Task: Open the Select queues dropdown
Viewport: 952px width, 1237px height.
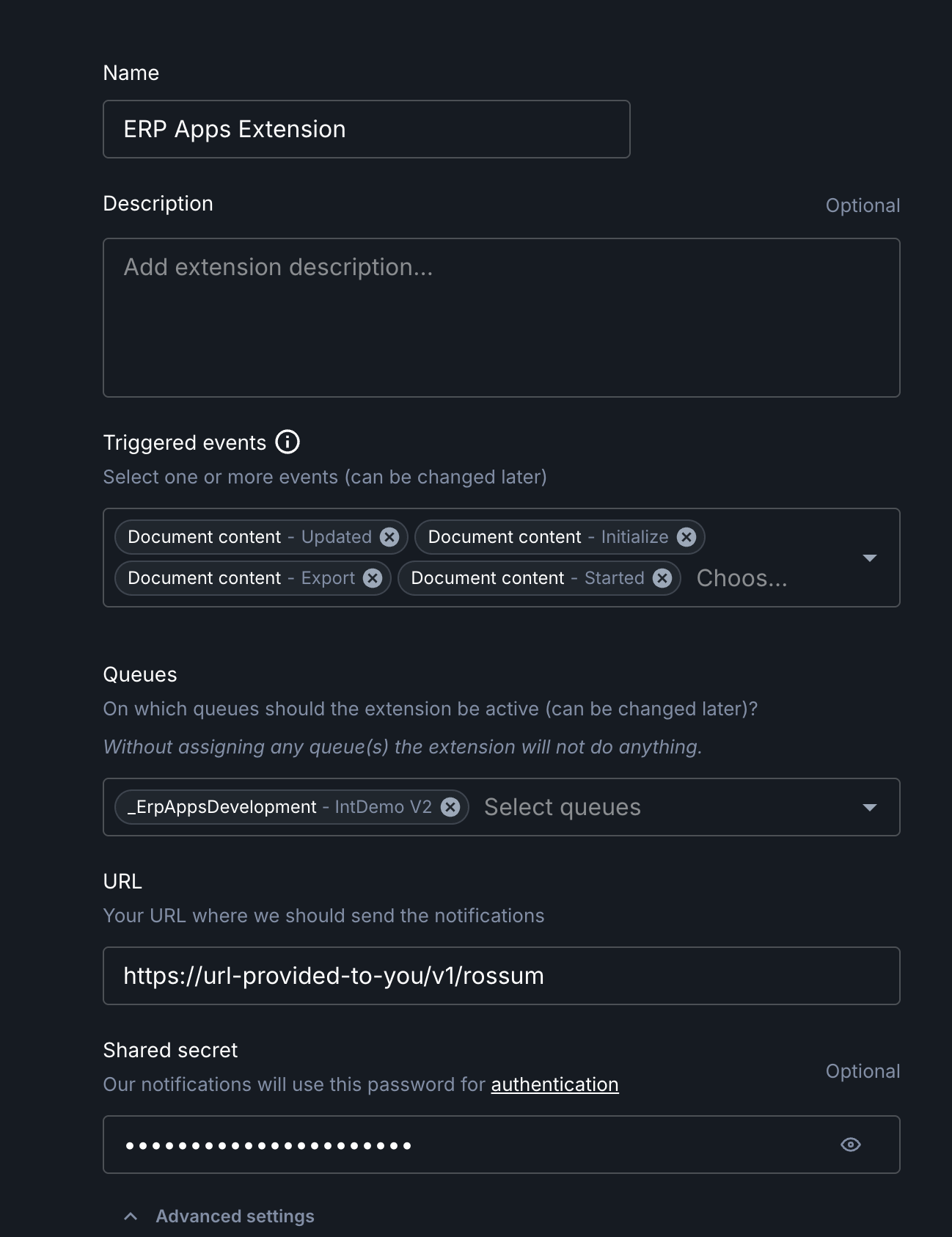Action: tap(870, 807)
